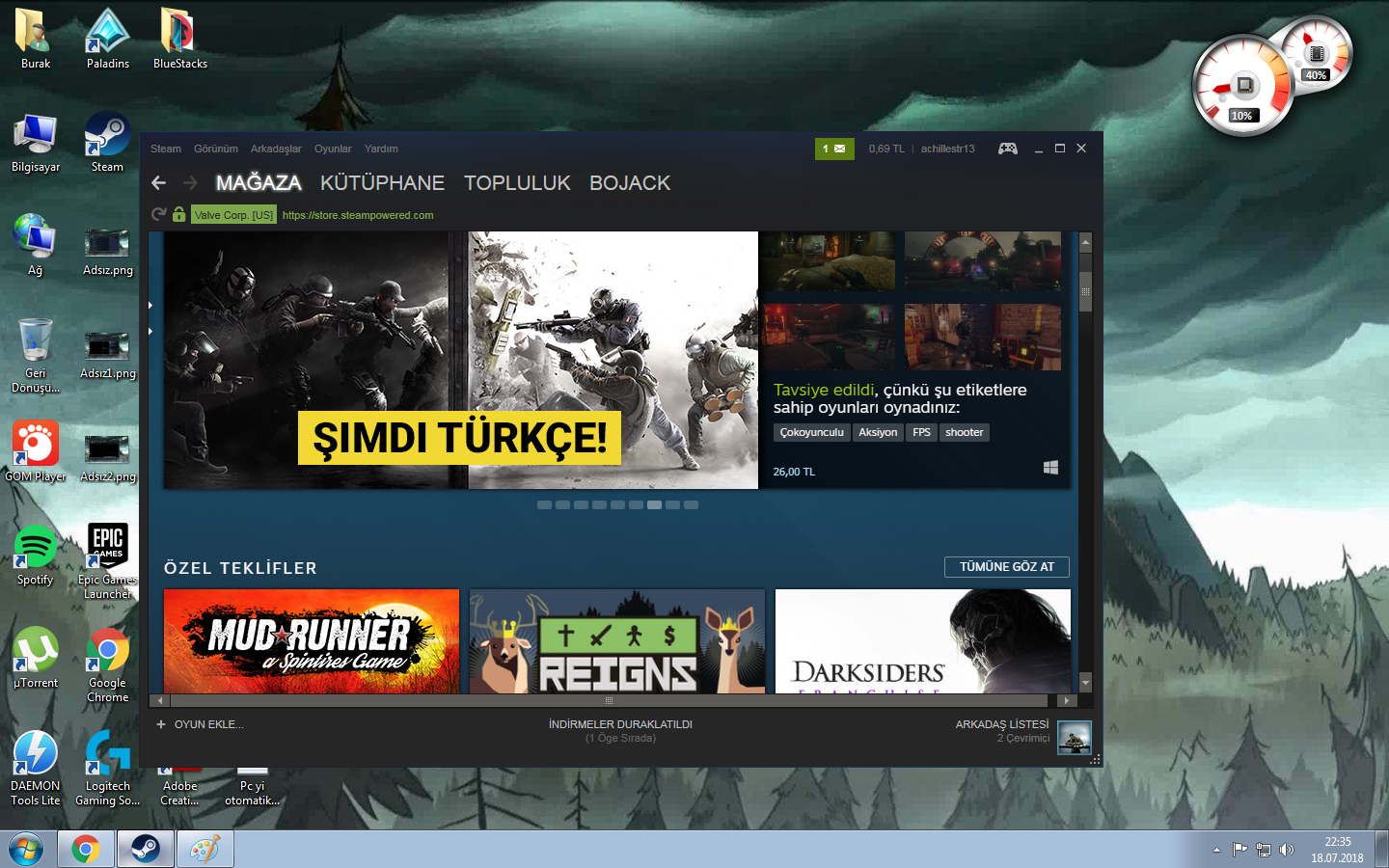Open the Epic Games Launcher shortcut
1389x868 pixels.
coord(107,561)
